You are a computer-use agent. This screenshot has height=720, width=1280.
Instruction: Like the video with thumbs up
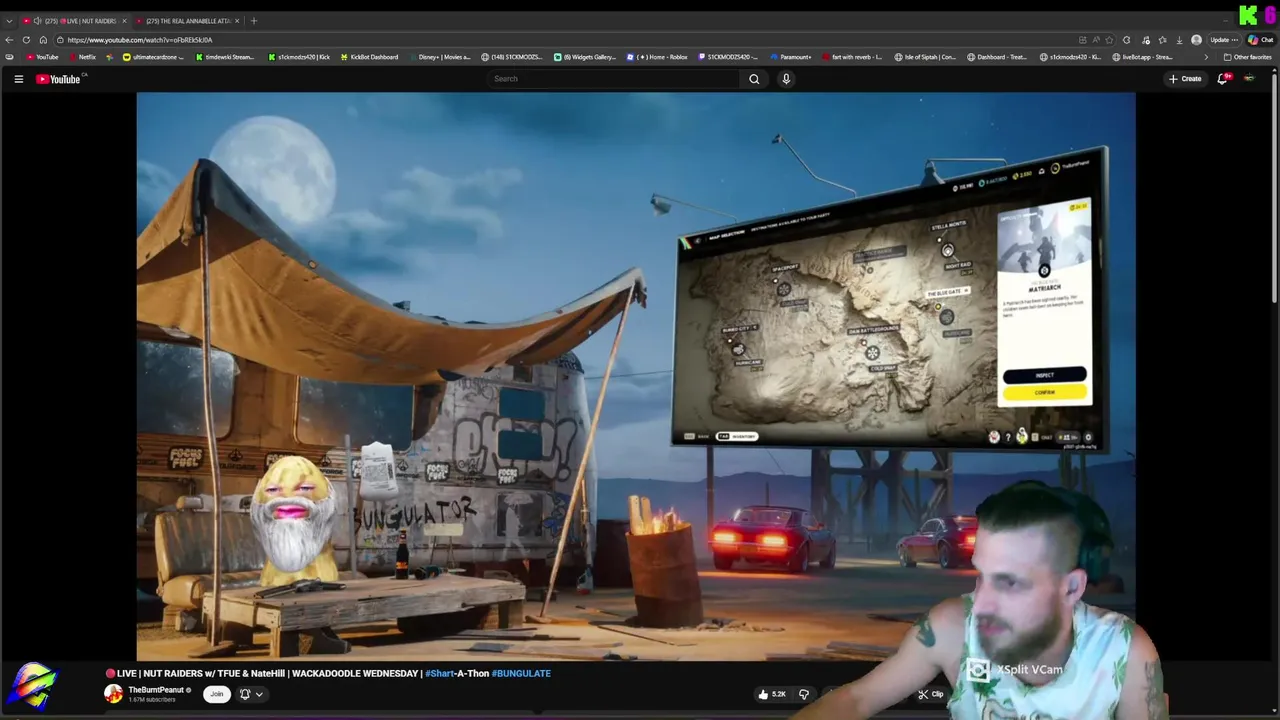click(x=770, y=694)
